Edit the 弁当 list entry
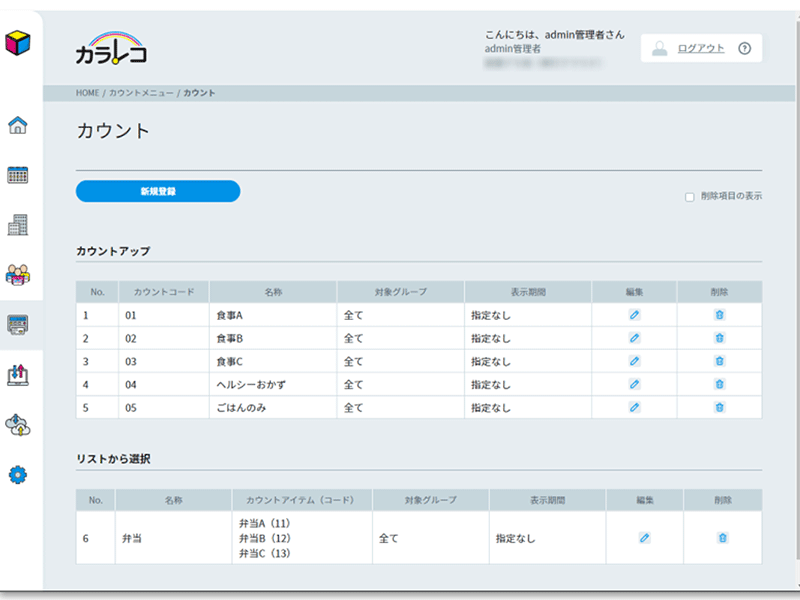800x600 pixels. (x=644, y=538)
